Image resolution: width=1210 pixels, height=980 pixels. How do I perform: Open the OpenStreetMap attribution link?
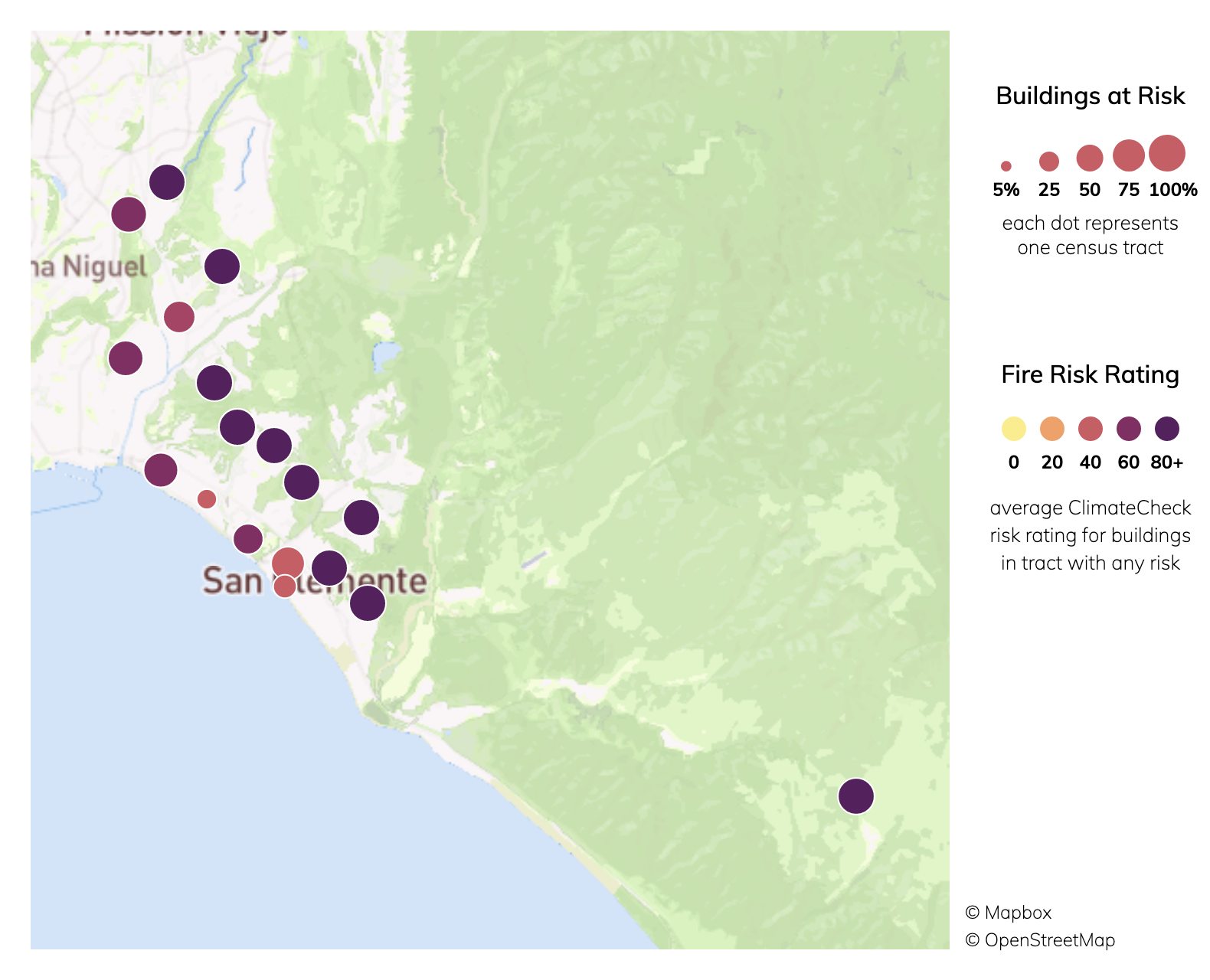point(1040,940)
